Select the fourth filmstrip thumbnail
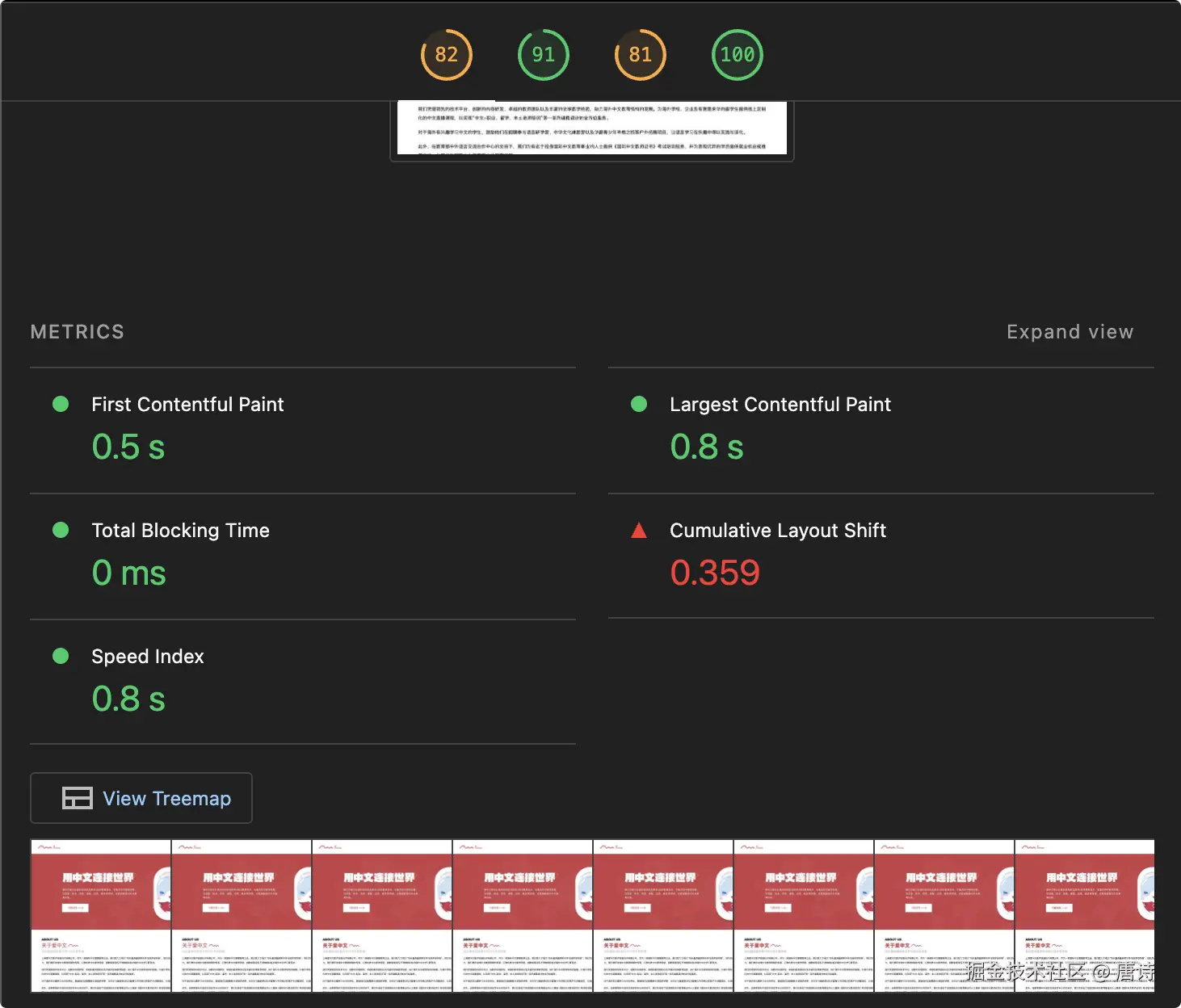This screenshot has height=1008, width=1181. tap(523, 915)
